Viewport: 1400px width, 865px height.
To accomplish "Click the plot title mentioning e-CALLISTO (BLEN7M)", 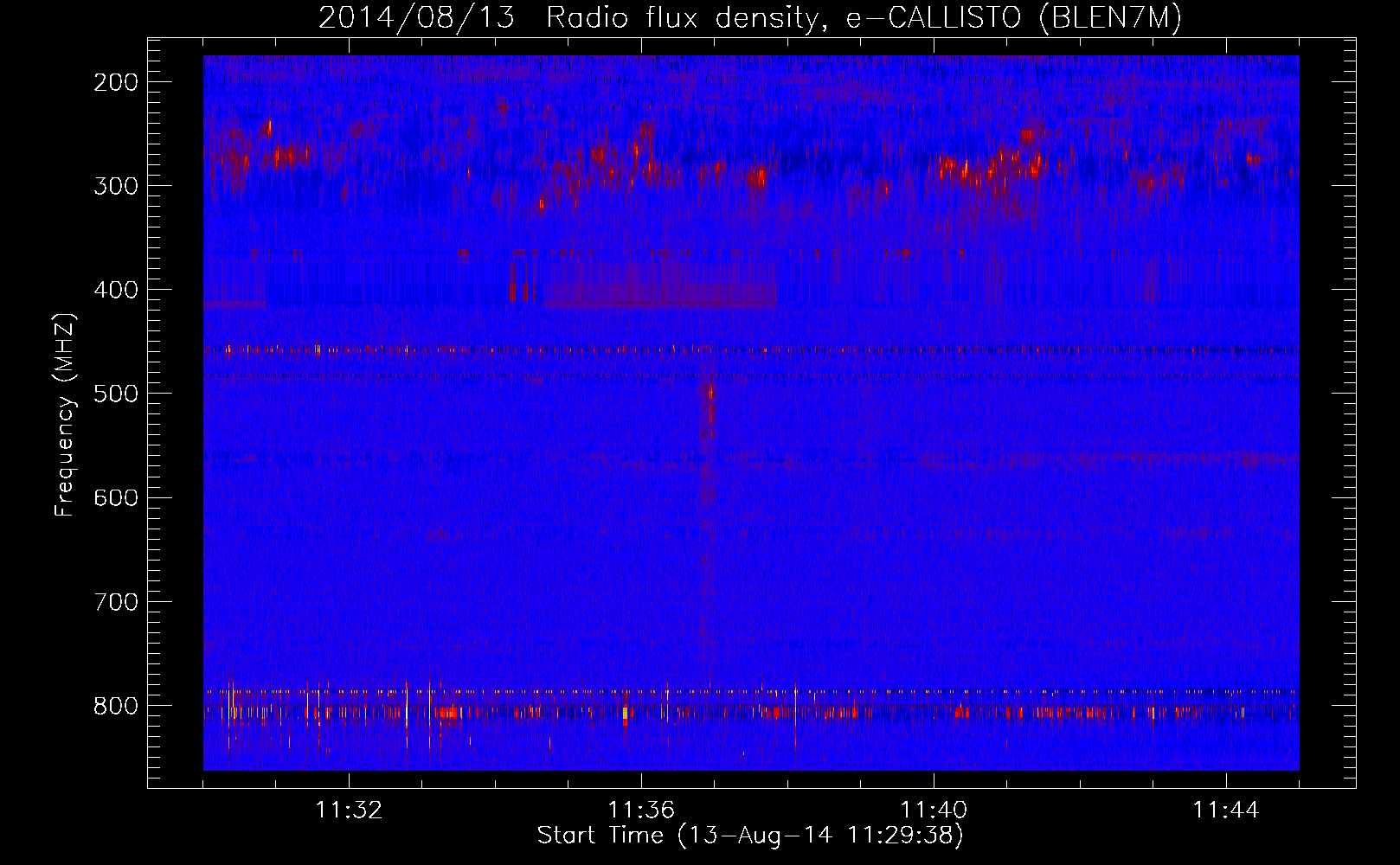I will pos(749,17).
